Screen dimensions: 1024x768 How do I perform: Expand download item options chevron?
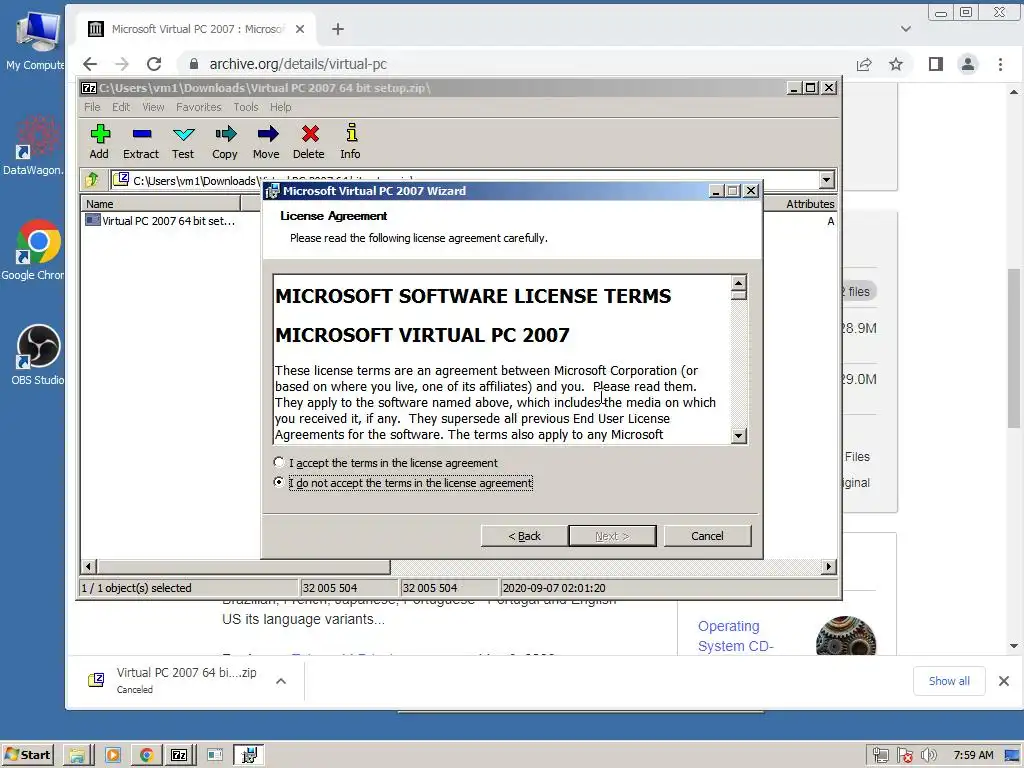pyautogui.click(x=281, y=681)
